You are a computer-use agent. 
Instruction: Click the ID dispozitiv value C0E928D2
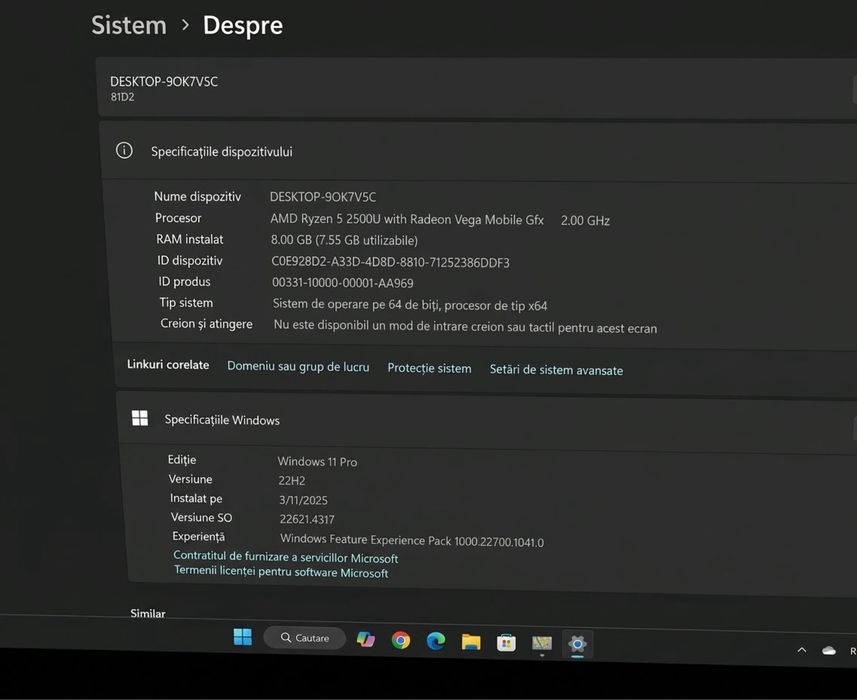[x=390, y=262]
